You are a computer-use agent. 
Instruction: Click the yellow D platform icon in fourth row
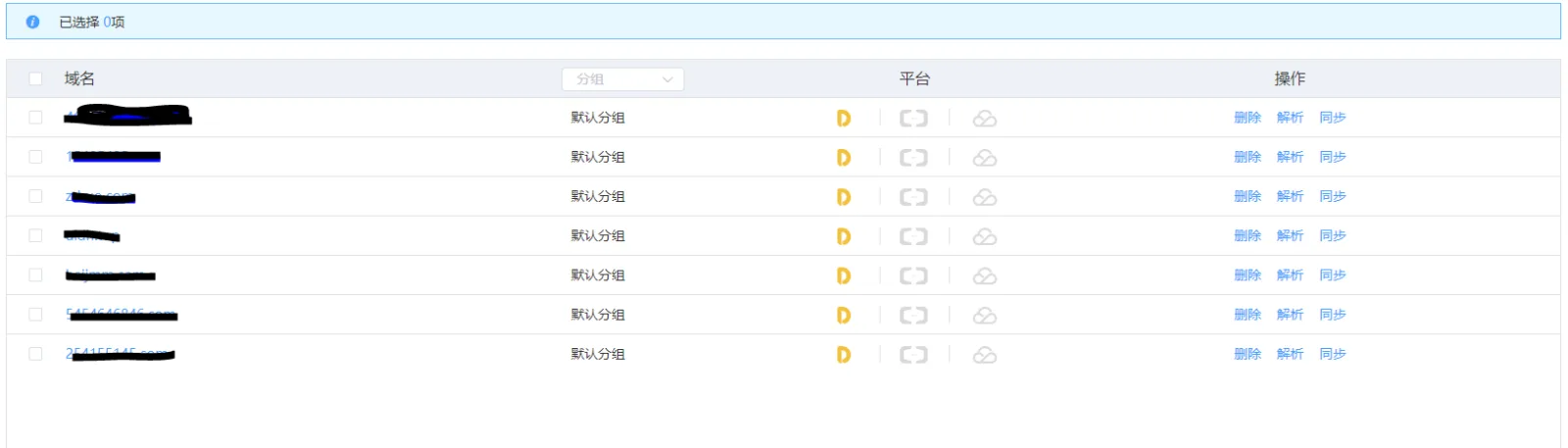tap(843, 236)
